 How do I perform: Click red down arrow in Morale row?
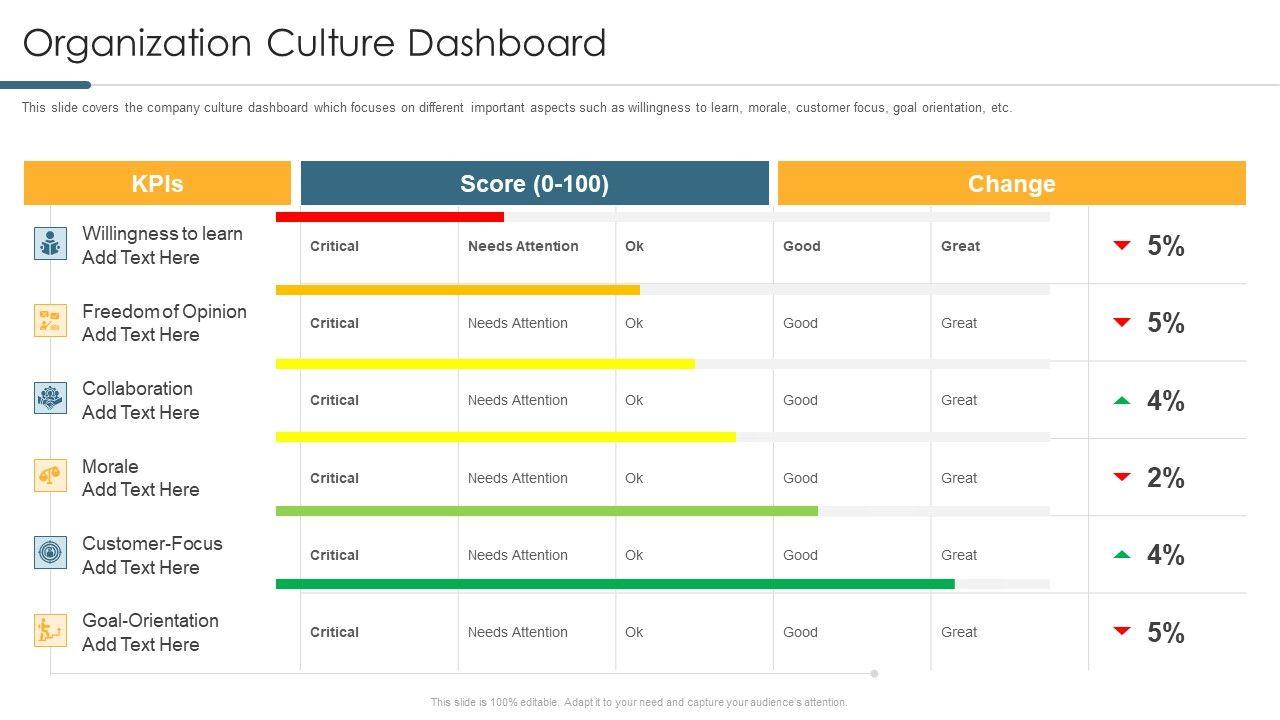1122,477
